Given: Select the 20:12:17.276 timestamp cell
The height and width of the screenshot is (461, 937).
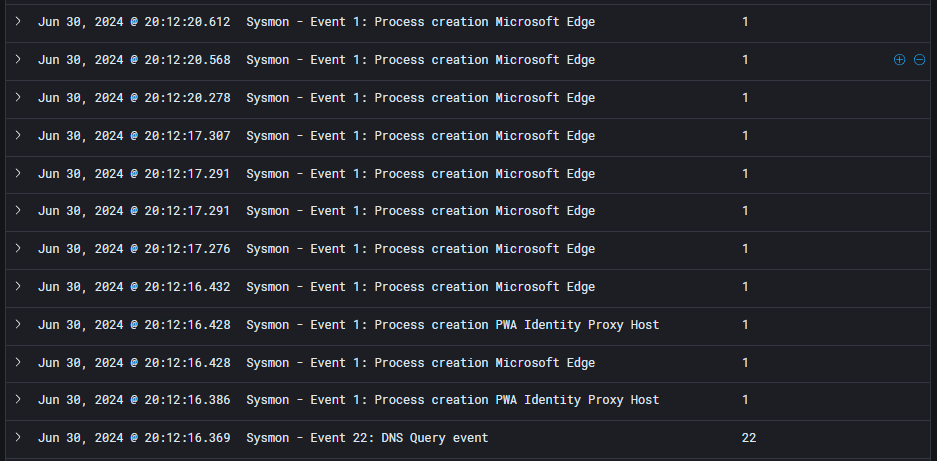Looking at the screenshot, I should click(x=134, y=249).
